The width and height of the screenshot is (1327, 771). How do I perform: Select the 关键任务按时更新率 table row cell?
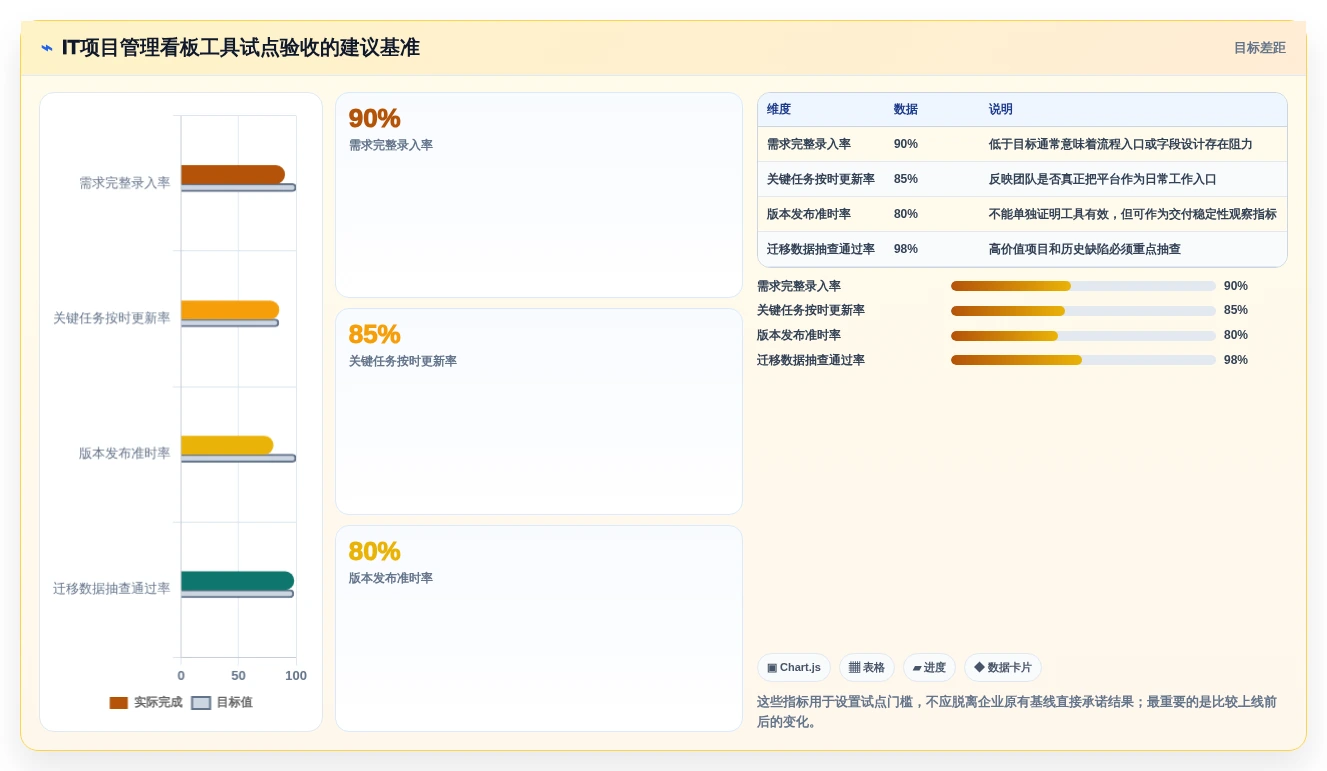coord(821,179)
